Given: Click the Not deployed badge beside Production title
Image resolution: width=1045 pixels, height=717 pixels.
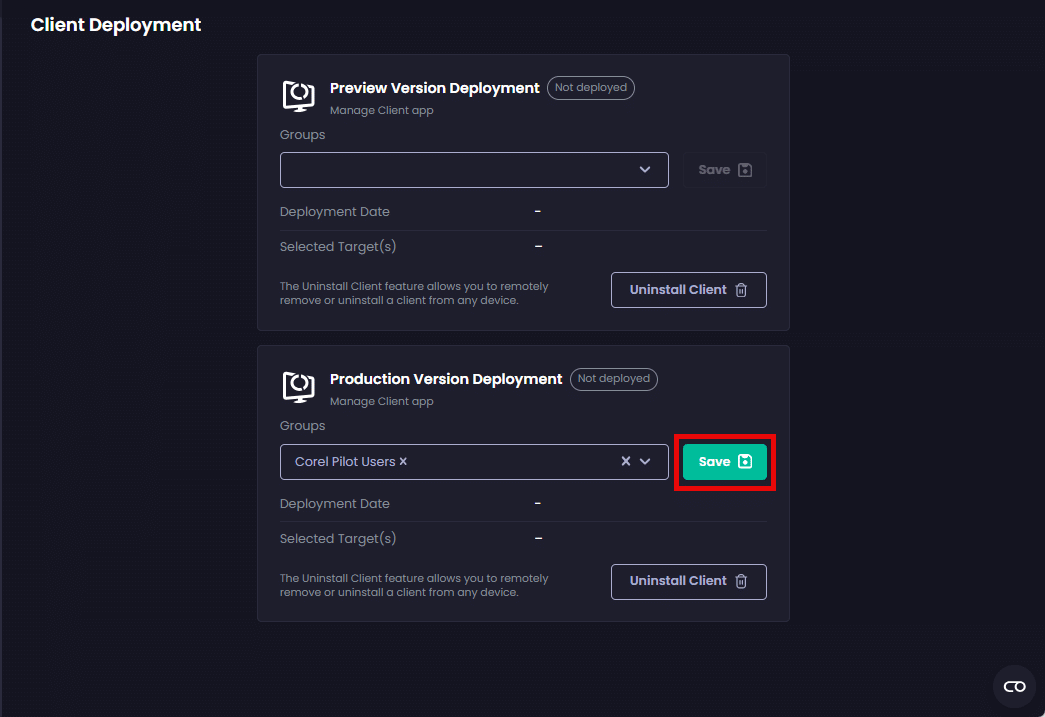Looking at the screenshot, I should tap(613, 379).
